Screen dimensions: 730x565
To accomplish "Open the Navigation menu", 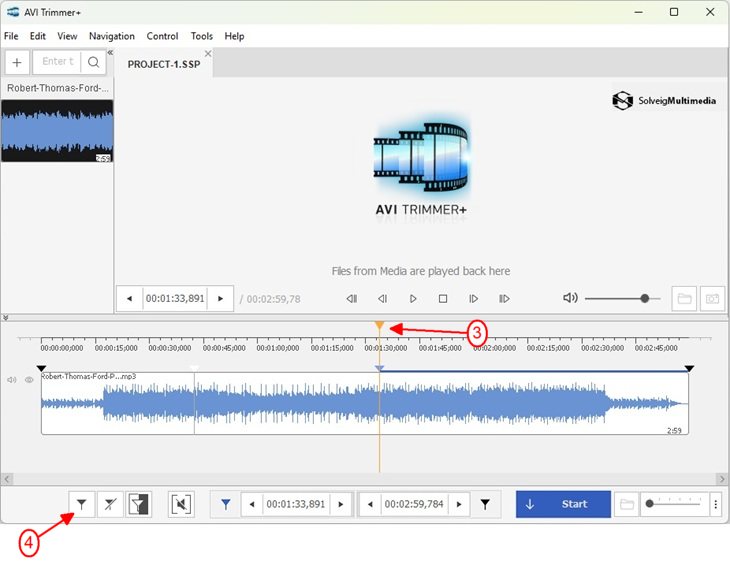I will tap(112, 36).
